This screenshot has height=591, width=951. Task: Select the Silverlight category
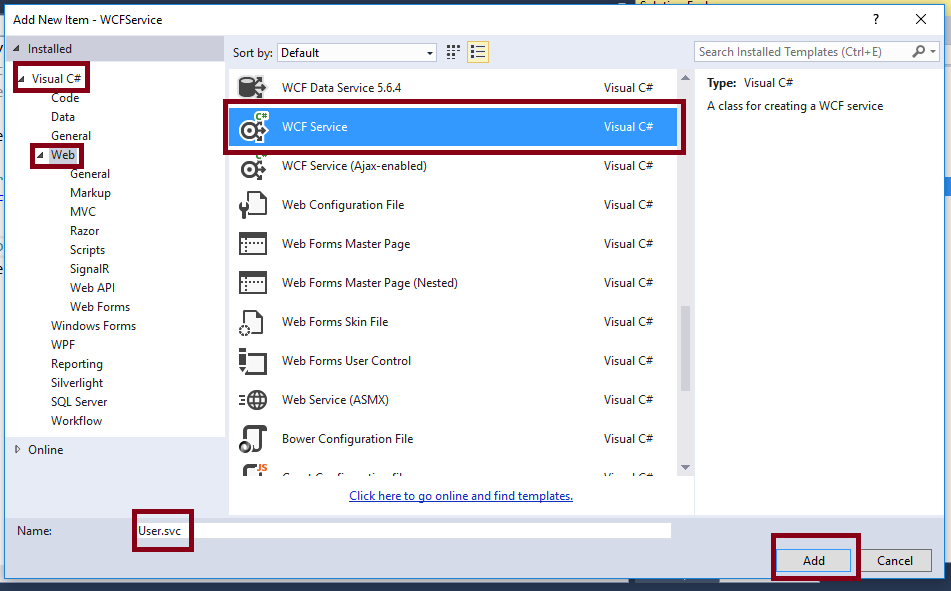point(77,383)
